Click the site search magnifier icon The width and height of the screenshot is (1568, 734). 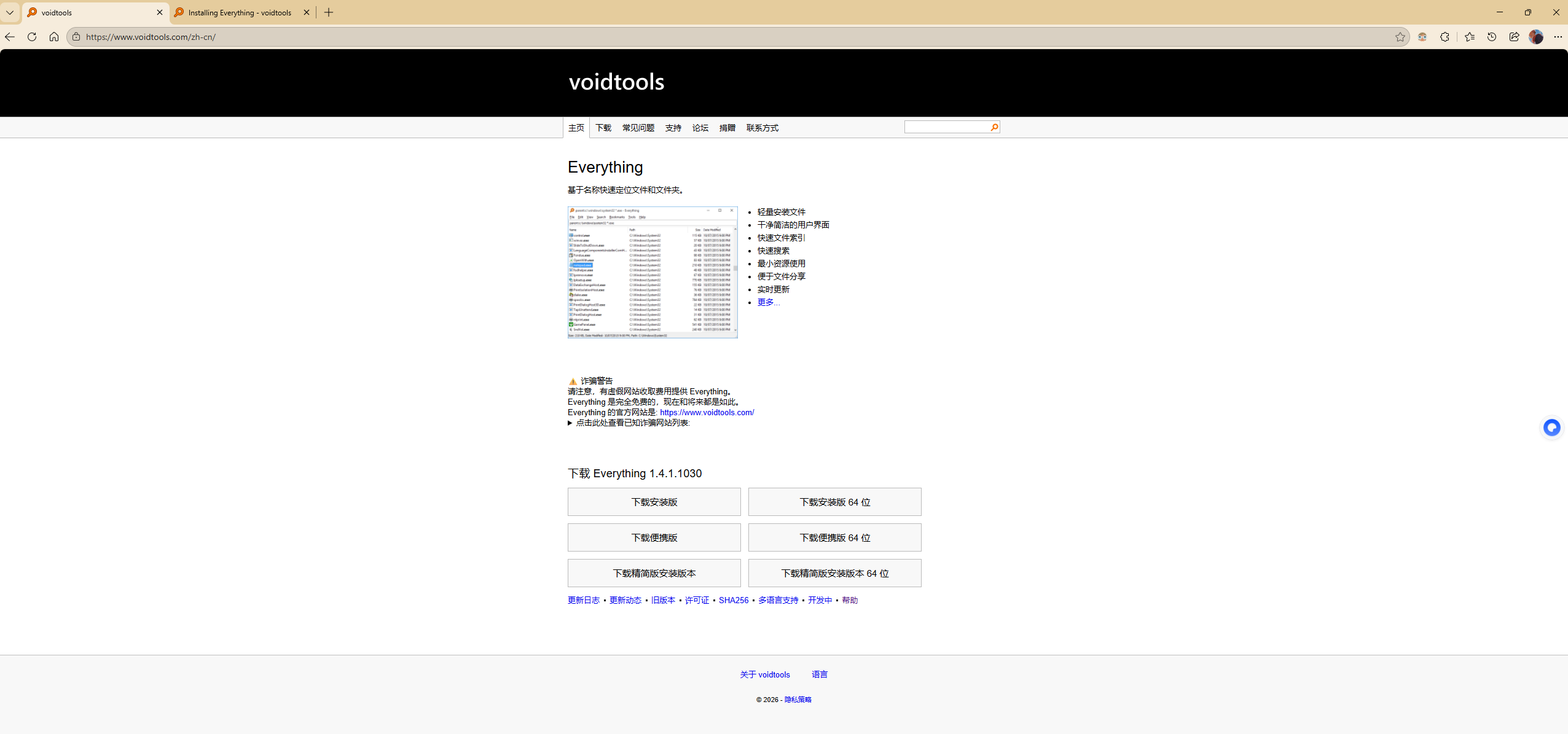point(994,127)
